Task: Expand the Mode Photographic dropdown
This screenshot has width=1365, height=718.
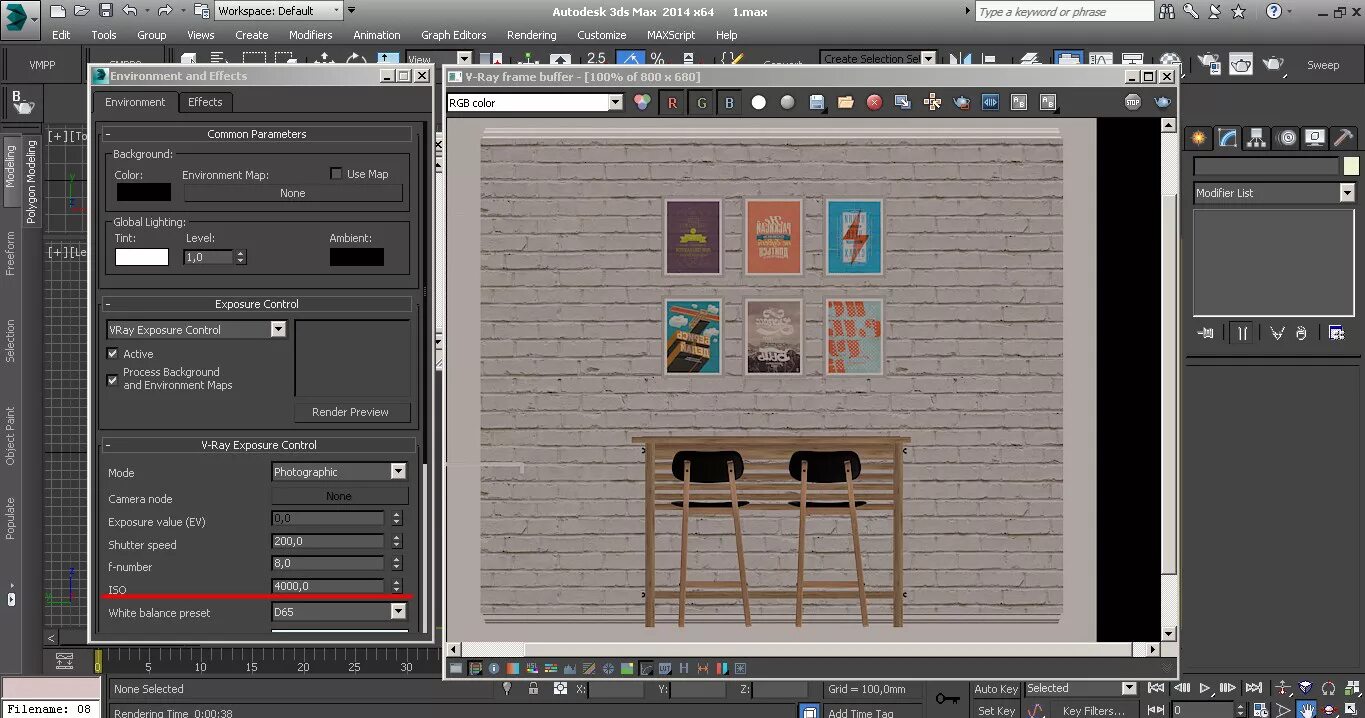Action: point(398,472)
